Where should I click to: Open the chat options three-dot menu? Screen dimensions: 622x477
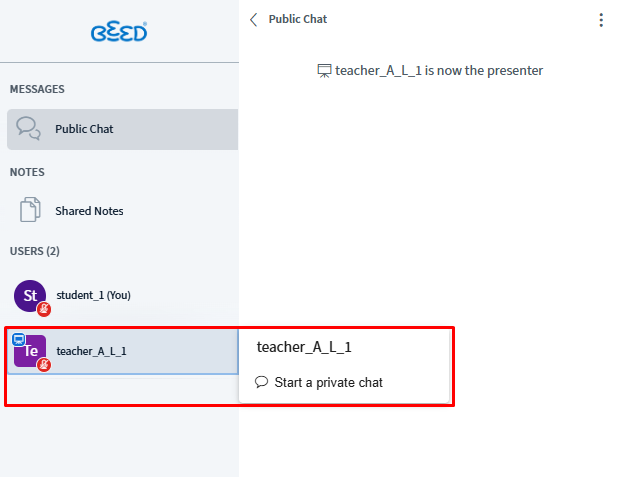[x=601, y=20]
